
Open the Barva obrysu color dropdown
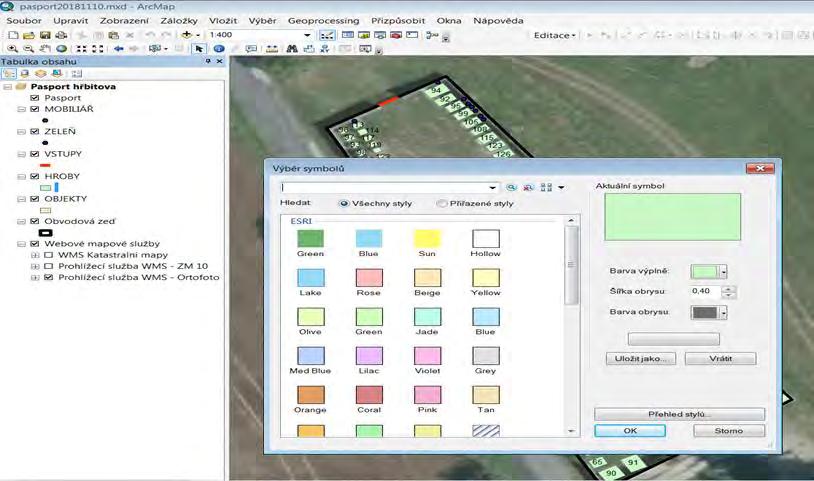tap(723, 312)
